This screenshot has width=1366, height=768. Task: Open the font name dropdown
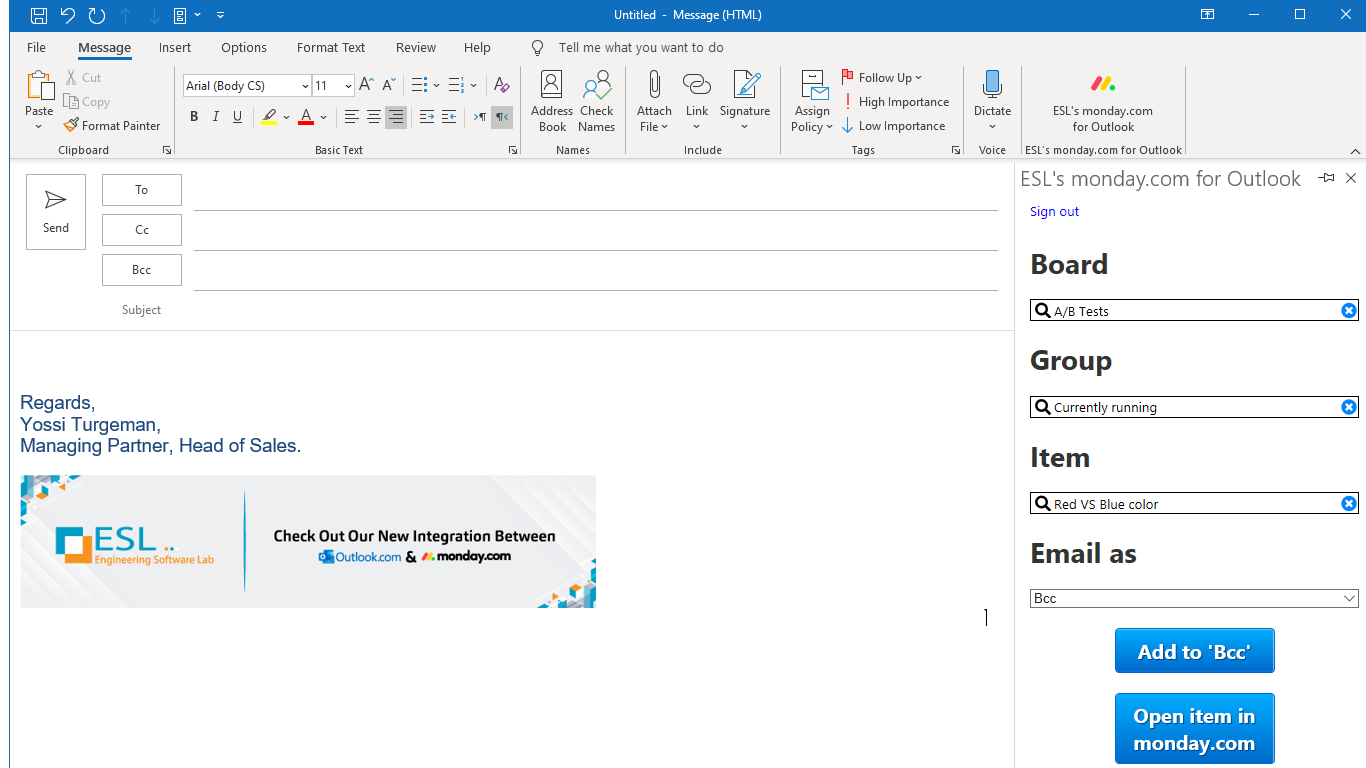click(x=305, y=86)
